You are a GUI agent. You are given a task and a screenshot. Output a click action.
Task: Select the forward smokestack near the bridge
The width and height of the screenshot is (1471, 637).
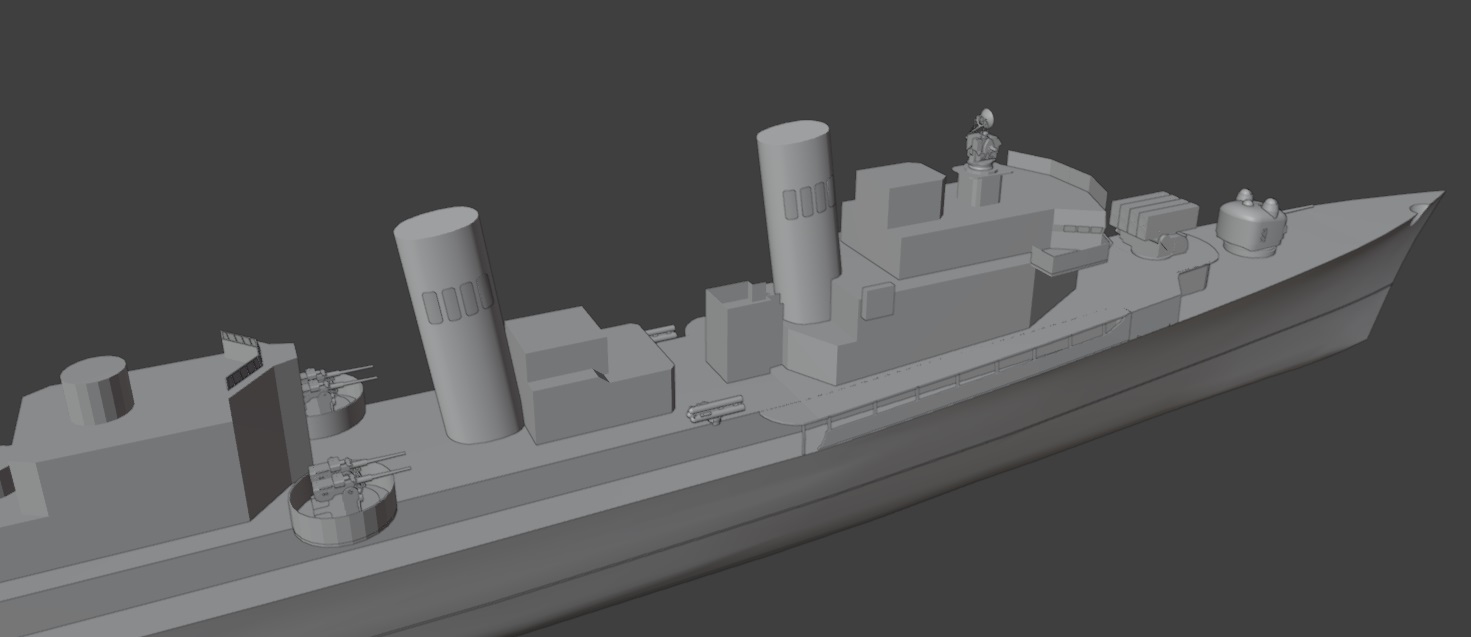coord(797,221)
